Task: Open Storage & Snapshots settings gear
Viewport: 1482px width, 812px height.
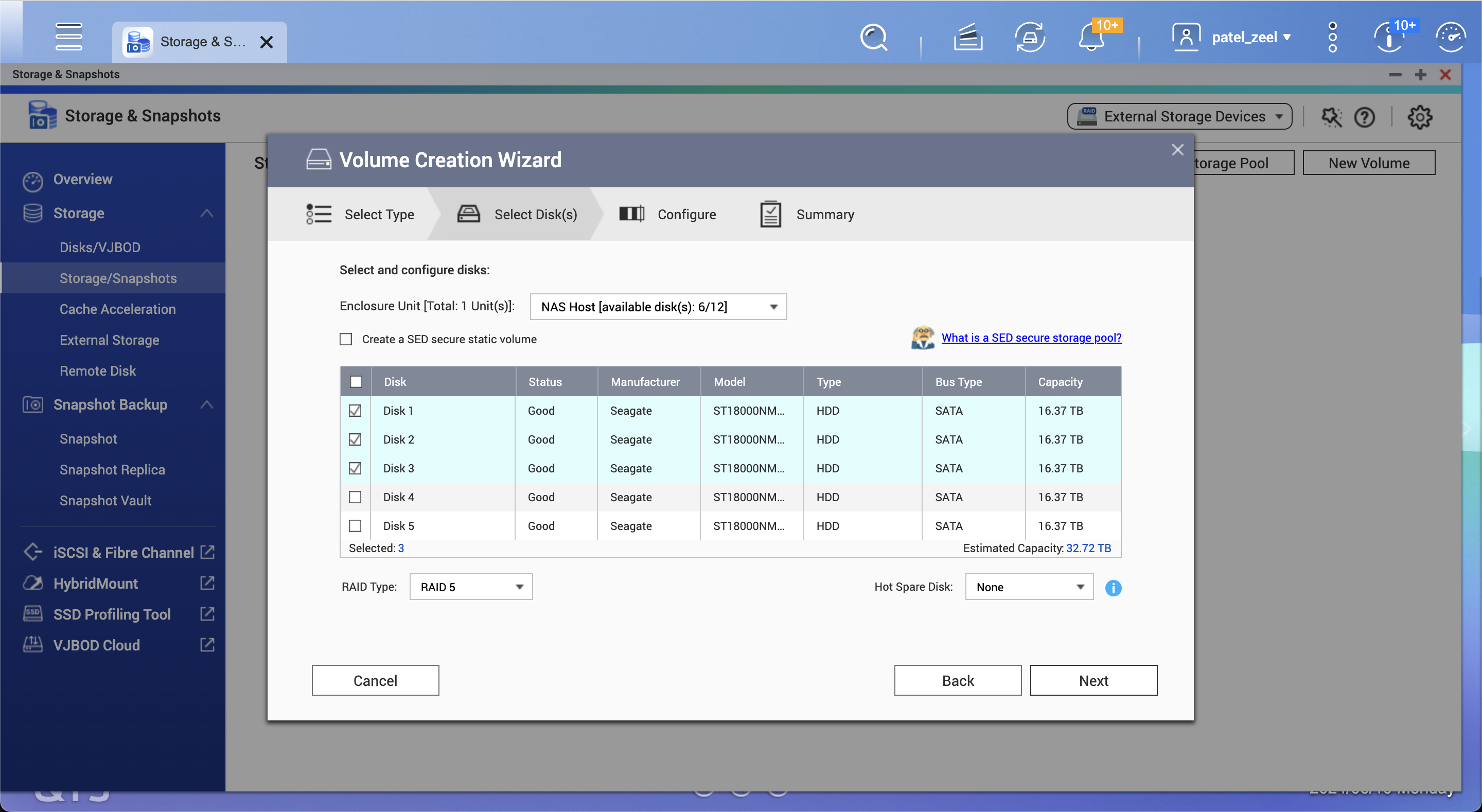Action: [1419, 117]
